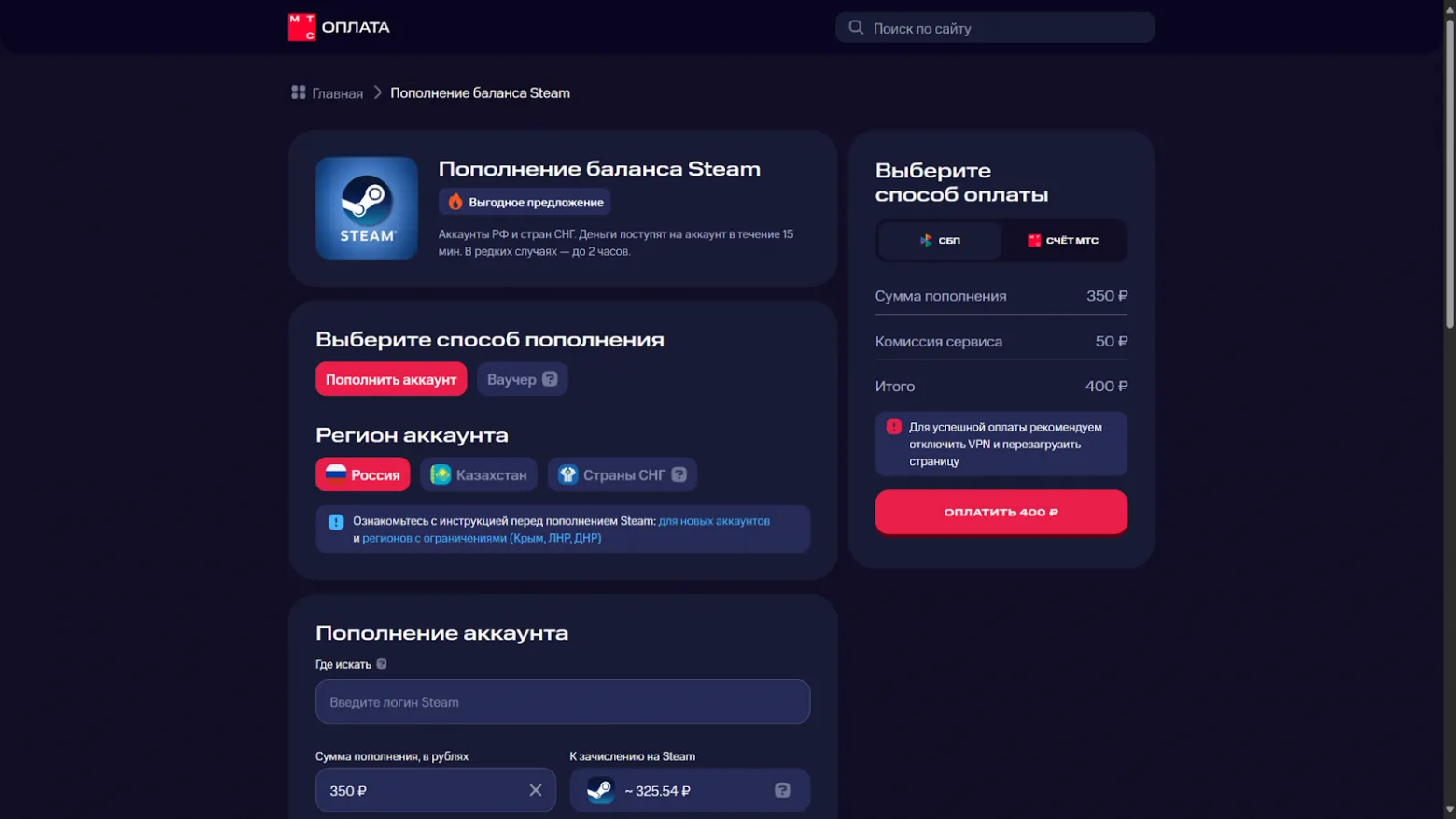Switch to the СЧЁТ МТС payment tab

[1064, 240]
